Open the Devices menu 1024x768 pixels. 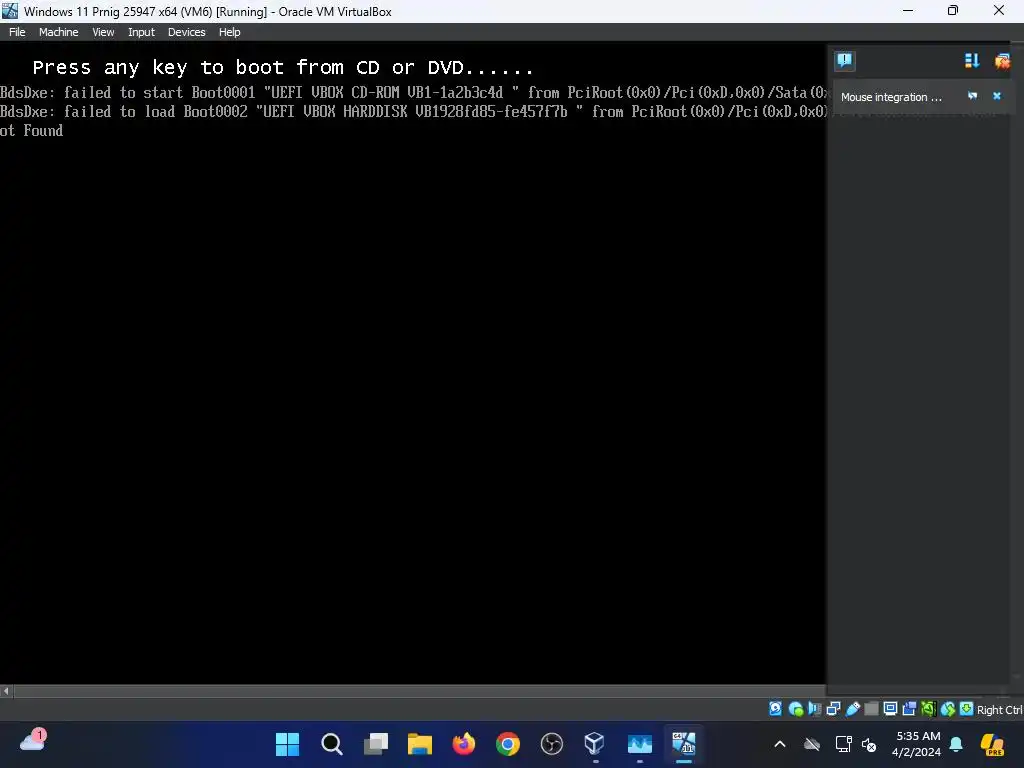coord(186,32)
